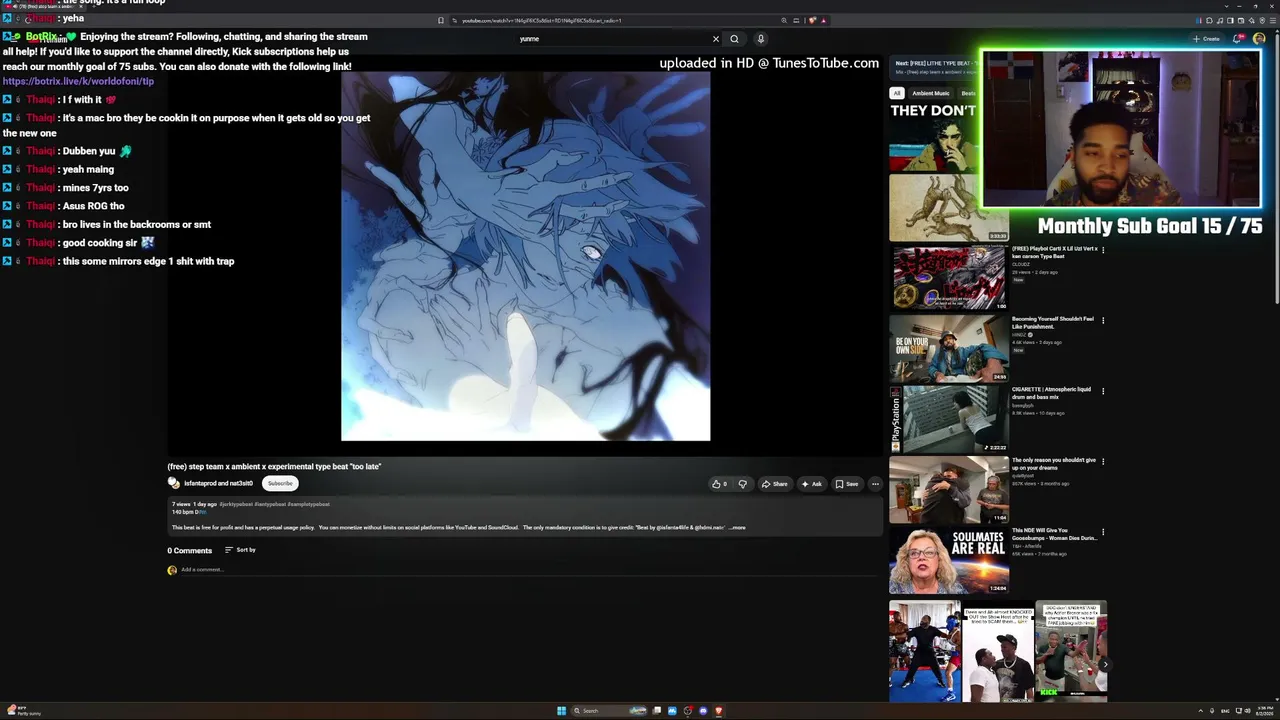Open options for Becoming Yourself video
Image resolution: width=1280 pixels, height=720 pixels.
pos(1103,320)
